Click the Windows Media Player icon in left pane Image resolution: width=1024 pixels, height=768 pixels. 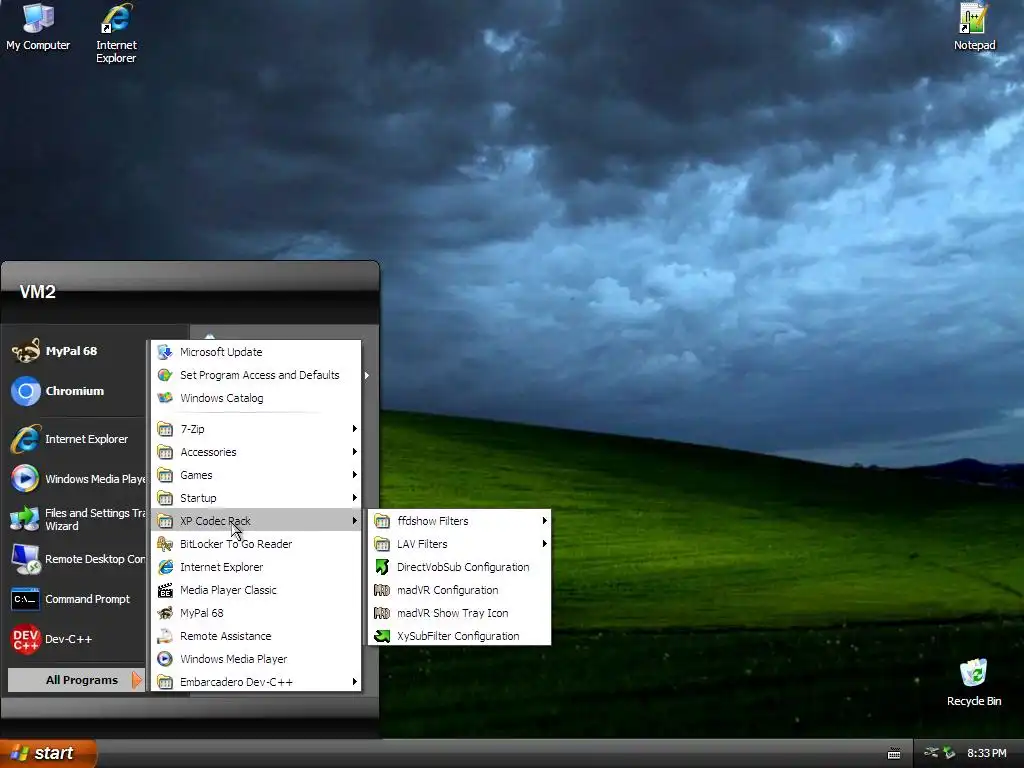point(25,479)
